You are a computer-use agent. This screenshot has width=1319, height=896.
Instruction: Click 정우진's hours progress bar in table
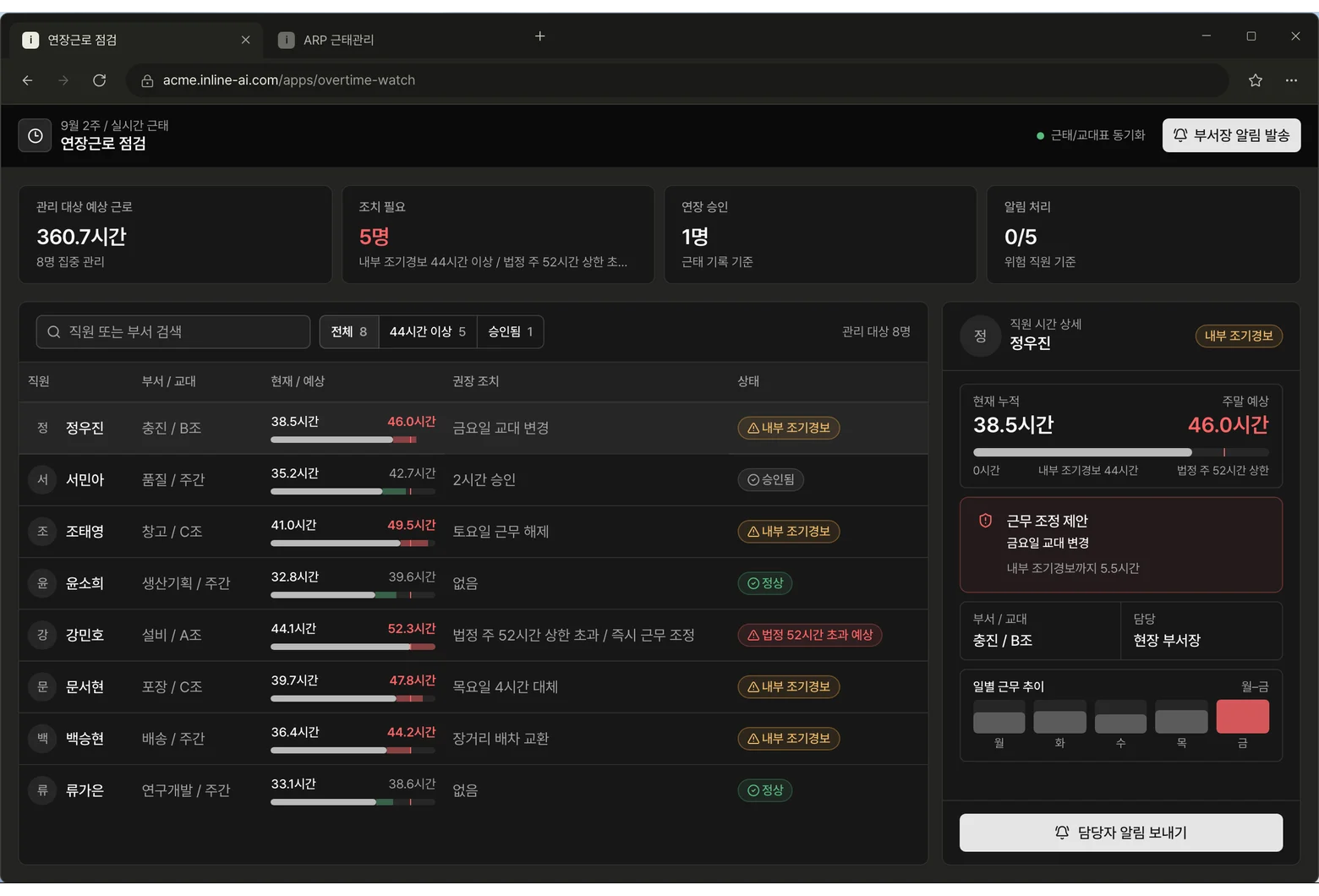[353, 440]
